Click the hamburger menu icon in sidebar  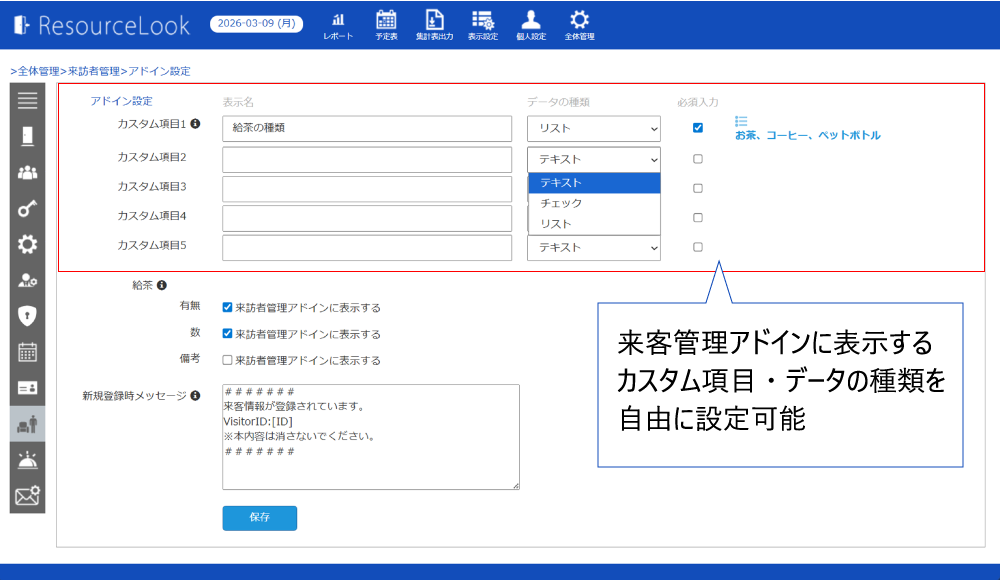point(27,100)
